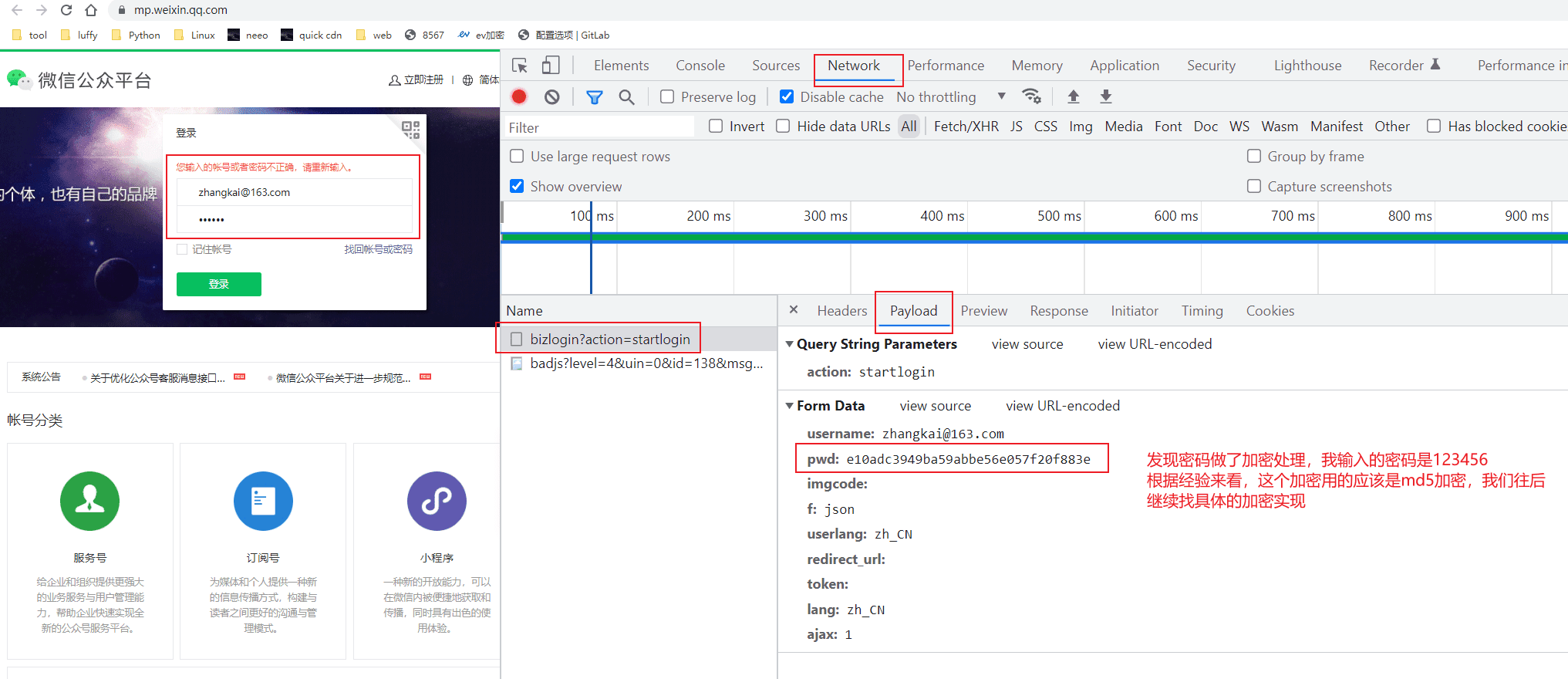Click the browser forward arrow
The width and height of the screenshot is (1568, 679).
click(x=42, y=10)
